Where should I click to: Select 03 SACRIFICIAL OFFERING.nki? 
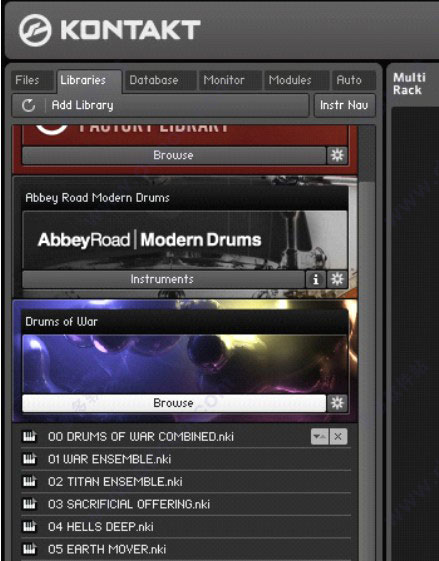click(129, 504)
